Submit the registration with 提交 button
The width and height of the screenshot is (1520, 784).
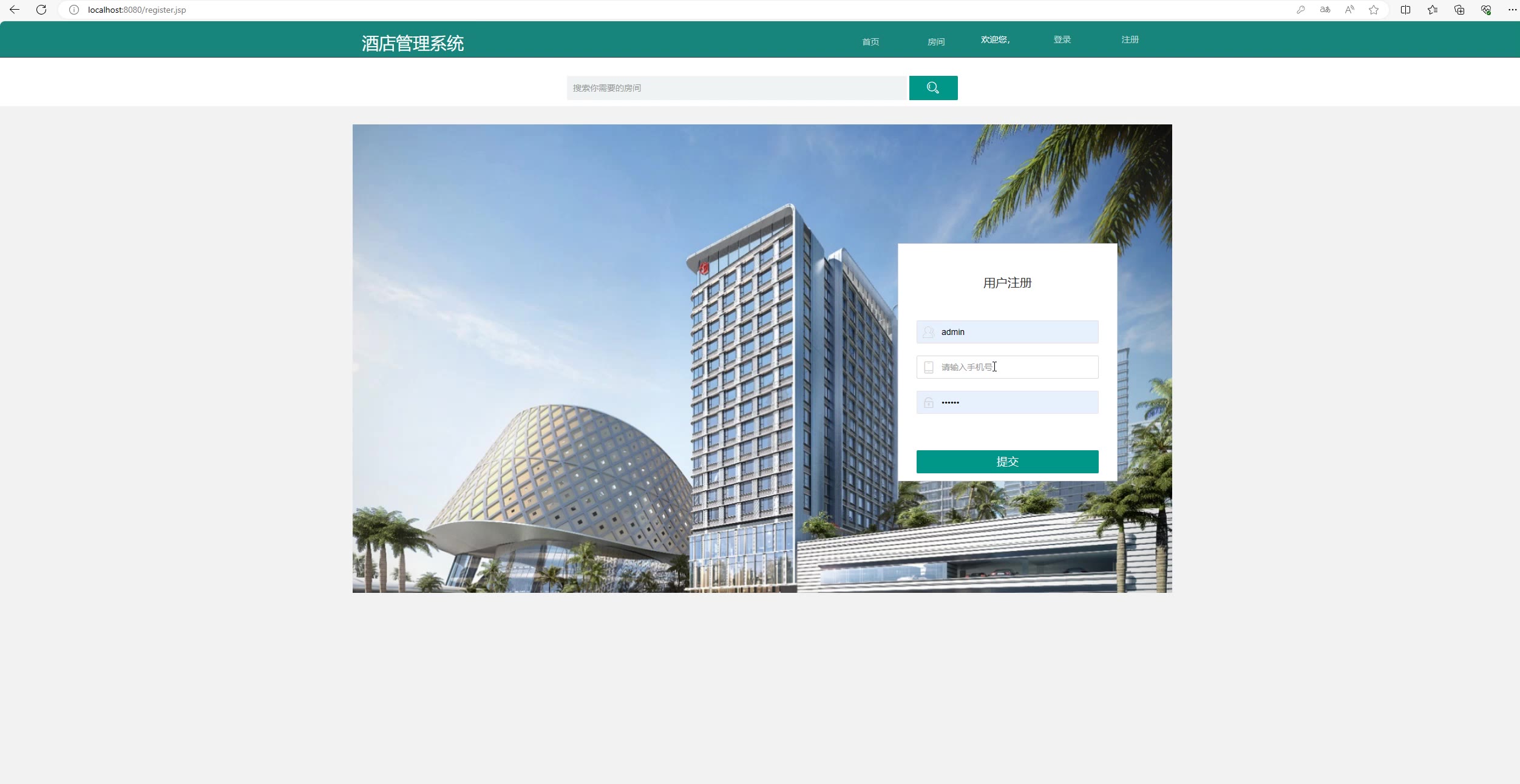[x=1008, y=462]
